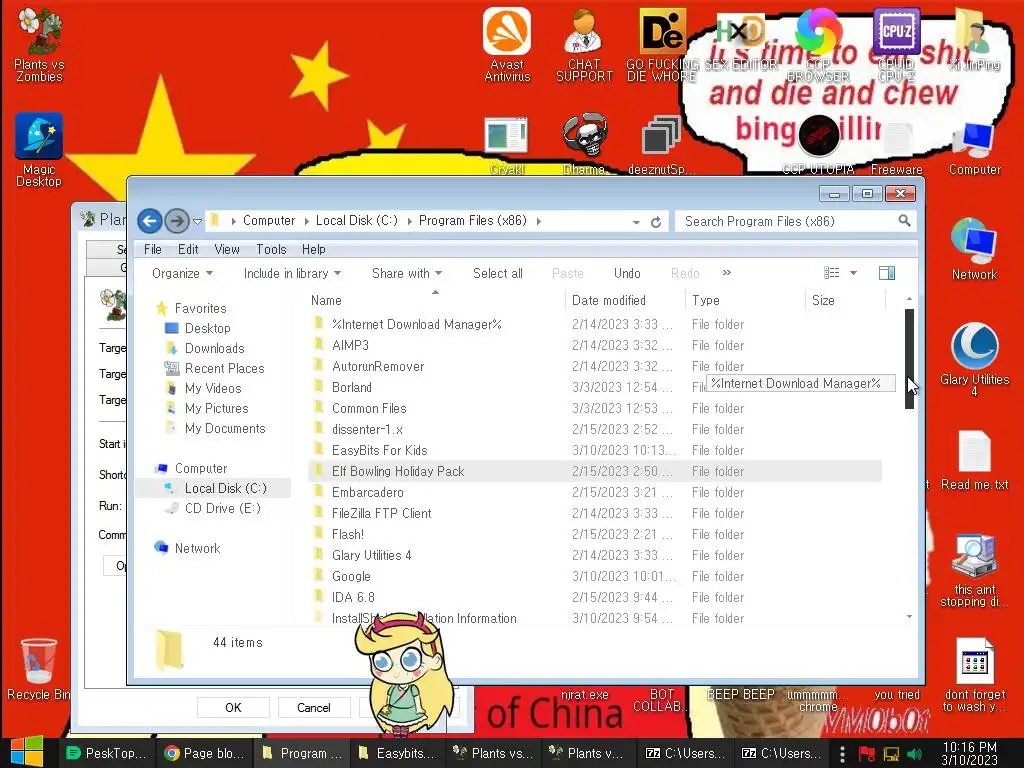The height and width of the screenshot is (768, 1024).
Task: Open the 'dont forget to wash y...' icon
Action: click(974, 675)
